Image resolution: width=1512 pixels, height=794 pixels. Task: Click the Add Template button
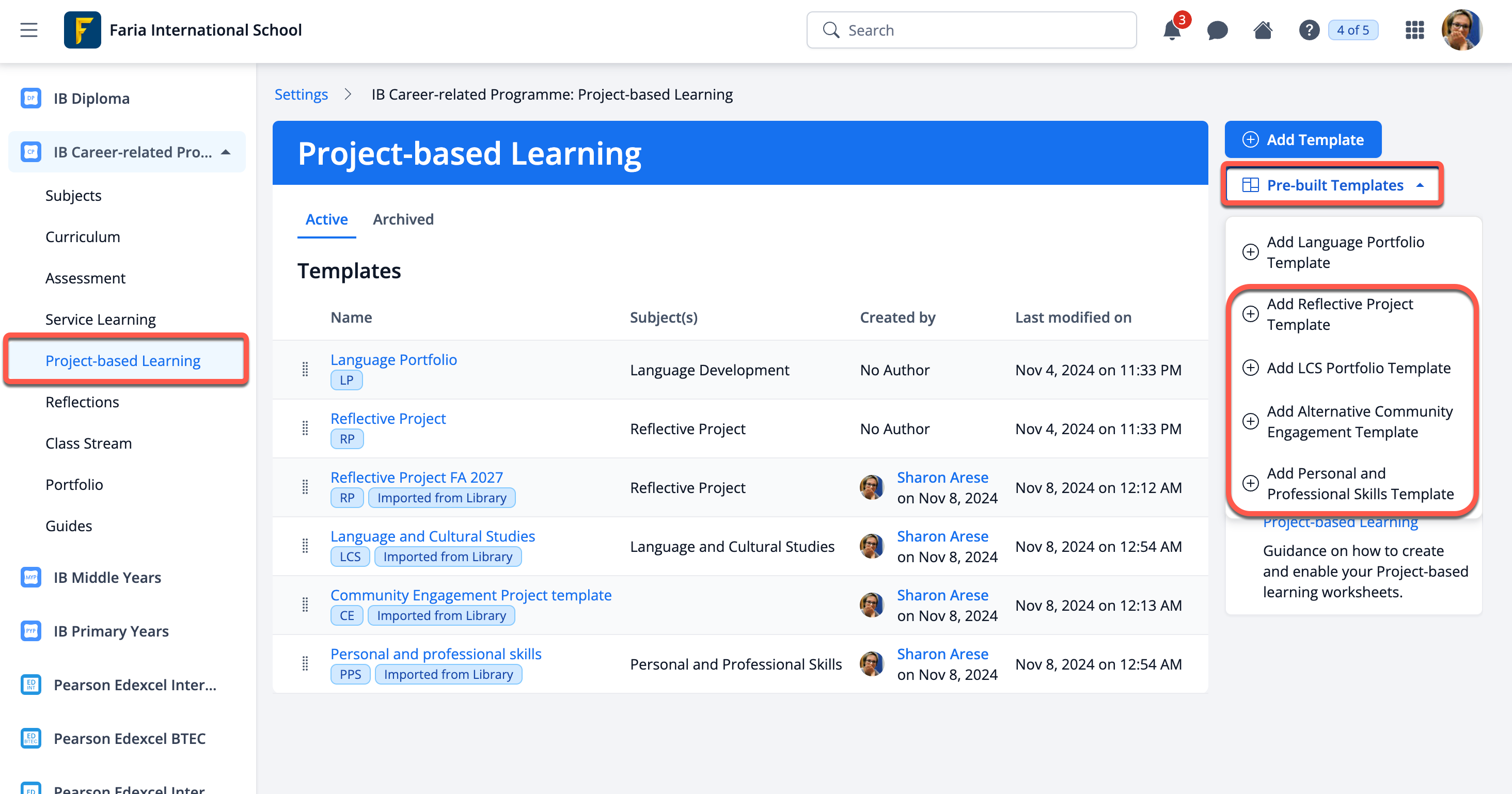(x=1302, y=140)
